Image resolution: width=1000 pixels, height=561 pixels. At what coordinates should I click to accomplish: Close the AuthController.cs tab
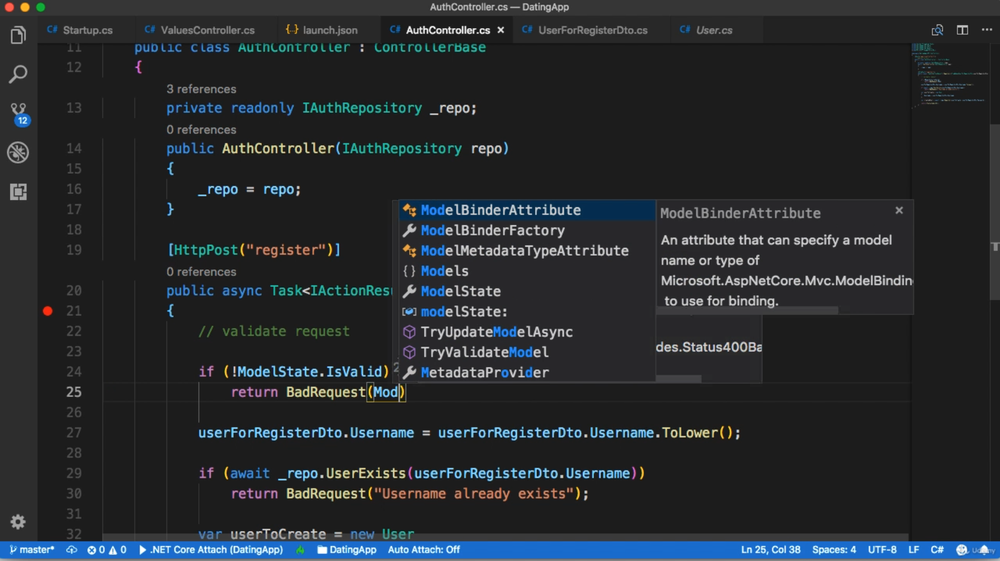[x=501, y=30]
